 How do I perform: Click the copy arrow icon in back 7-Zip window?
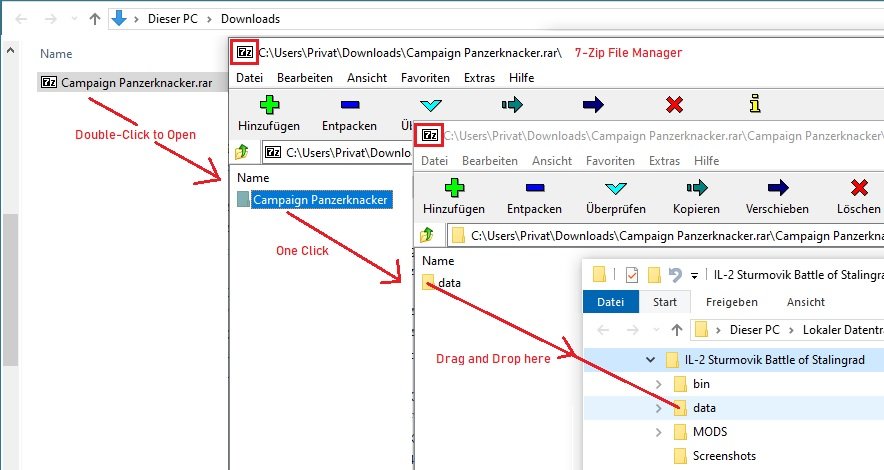[512, 105]
